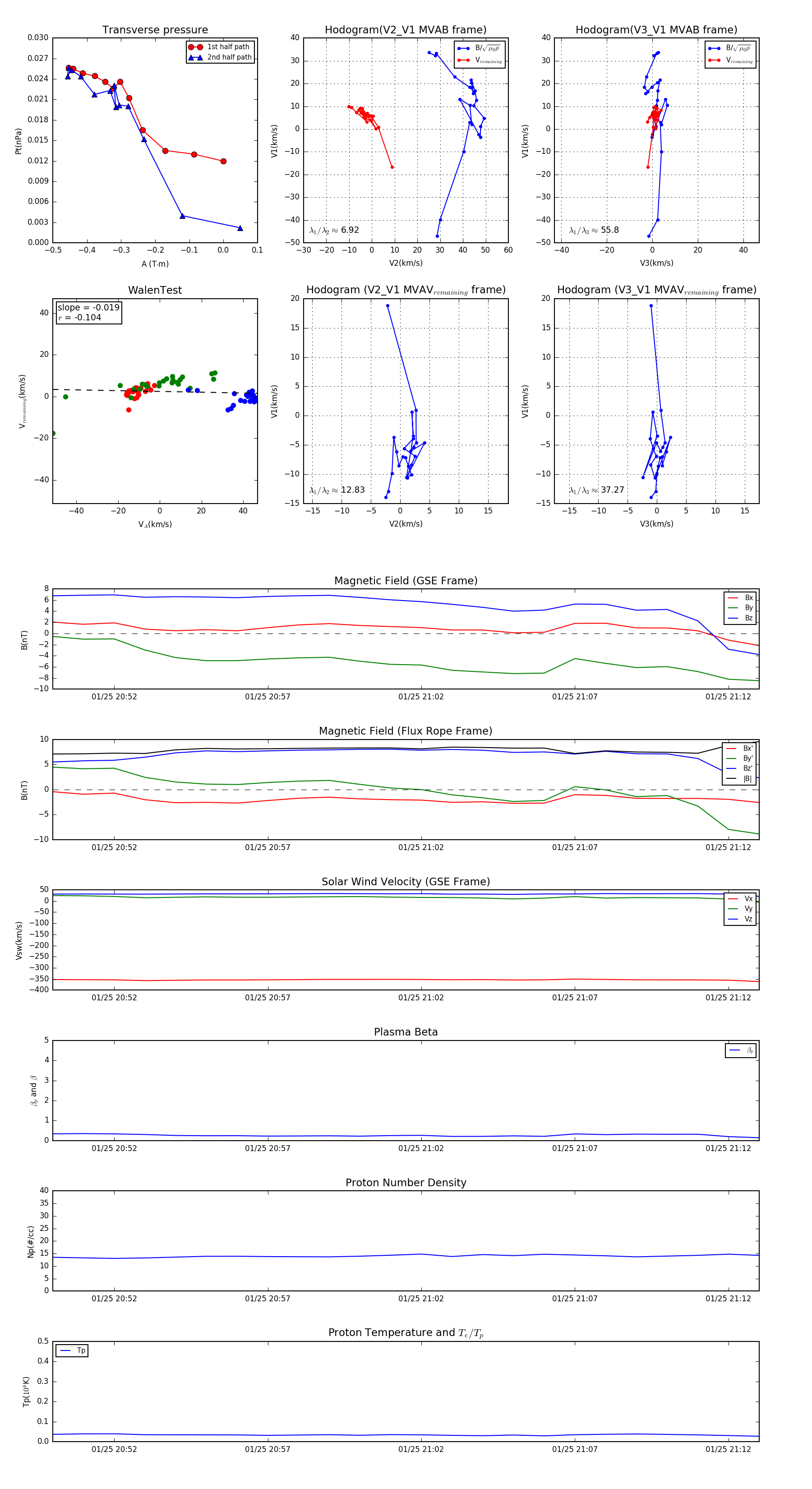
Task: Click the 'WalenTest' plot title
Action: 155,290
